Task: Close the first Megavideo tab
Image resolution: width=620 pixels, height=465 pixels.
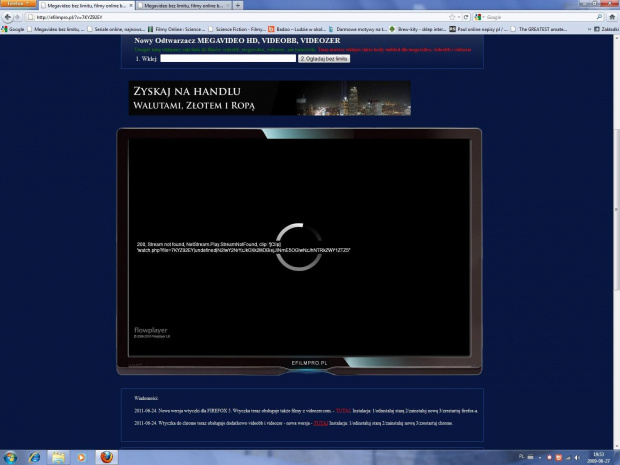Action: tap(130, 6)
